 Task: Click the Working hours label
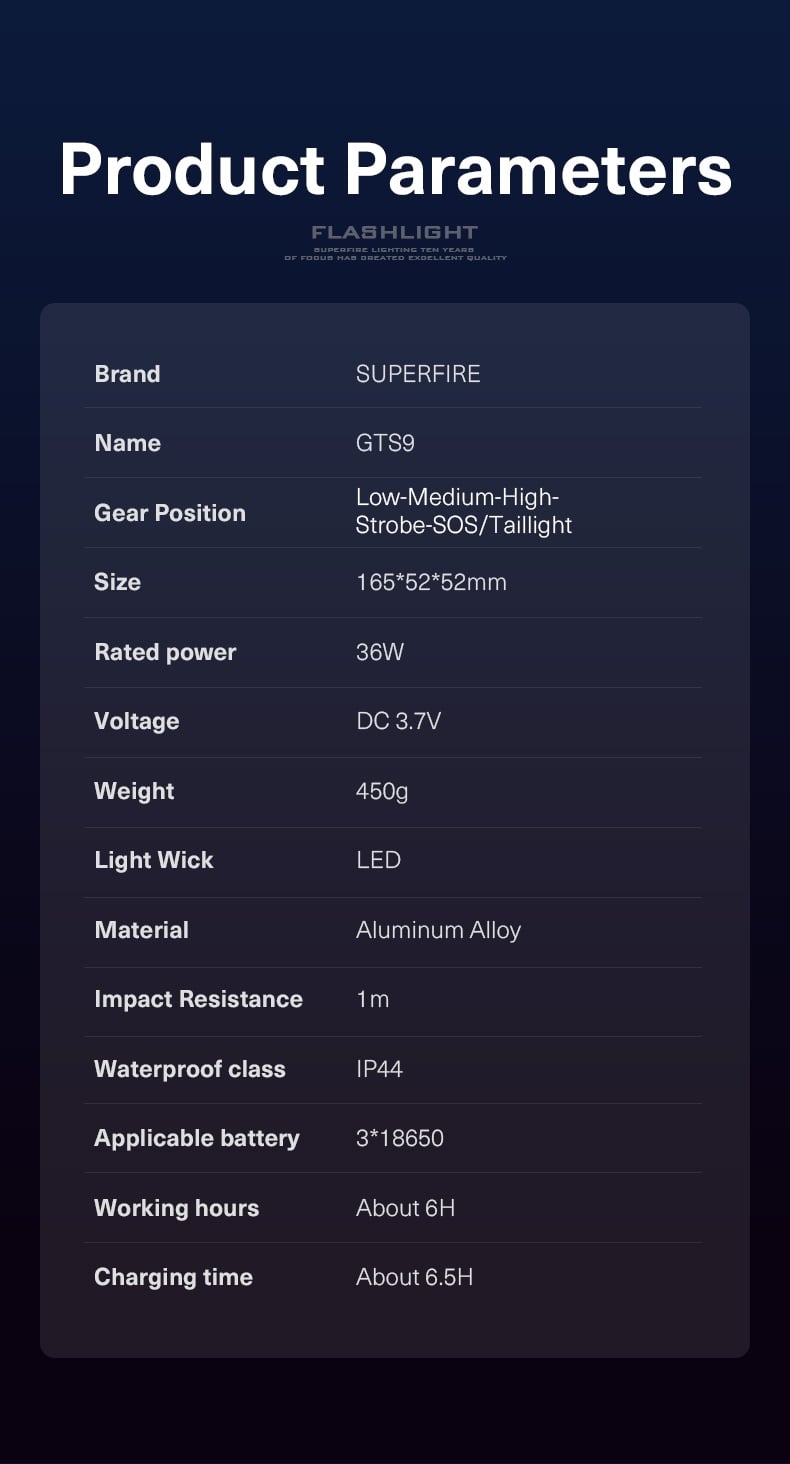176,1208
